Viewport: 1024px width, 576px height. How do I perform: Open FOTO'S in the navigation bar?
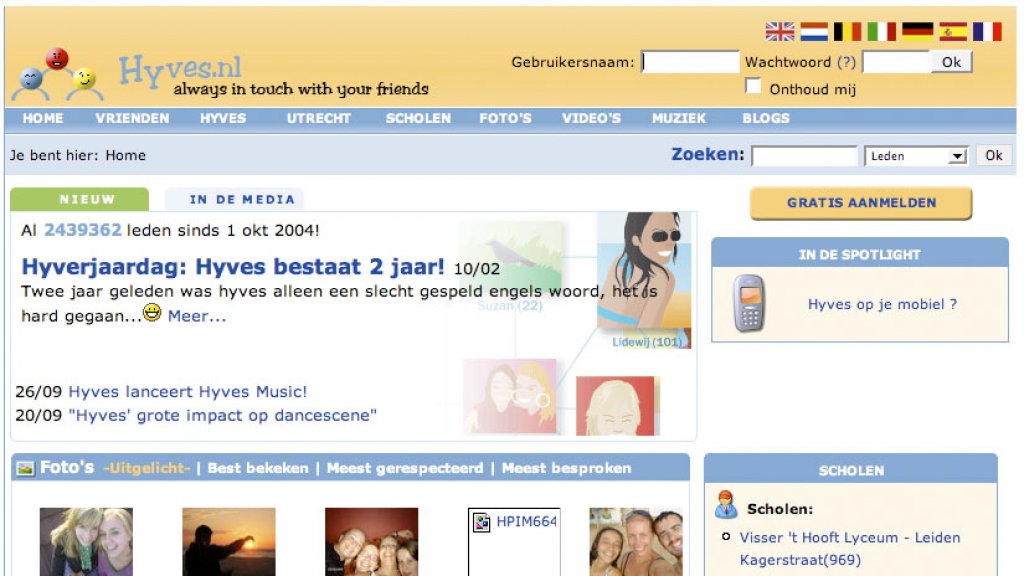click(505, 118)
